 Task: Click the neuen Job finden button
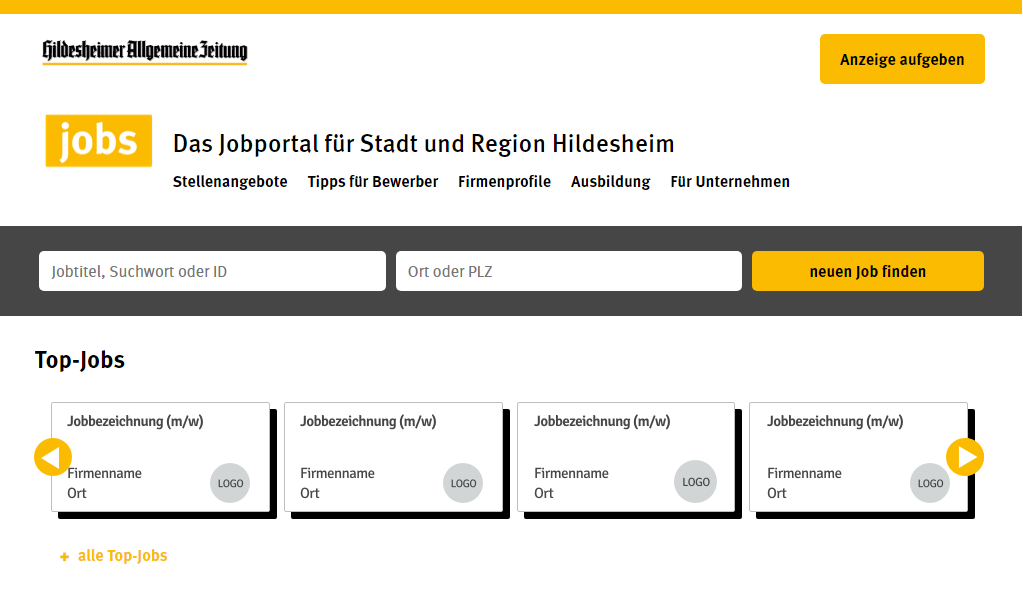click(x=867, y=271)
